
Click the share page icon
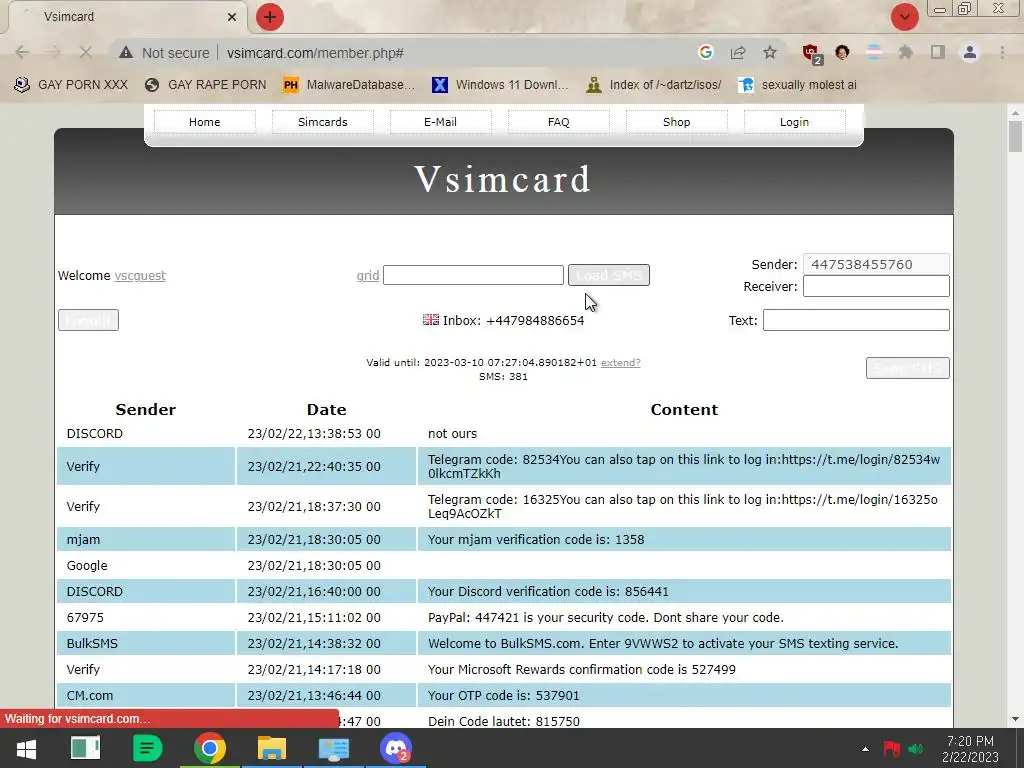(738, 52)
